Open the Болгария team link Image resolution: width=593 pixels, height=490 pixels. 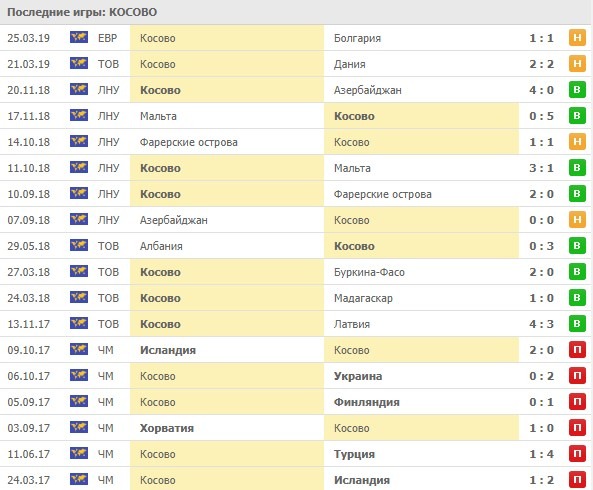357,38
